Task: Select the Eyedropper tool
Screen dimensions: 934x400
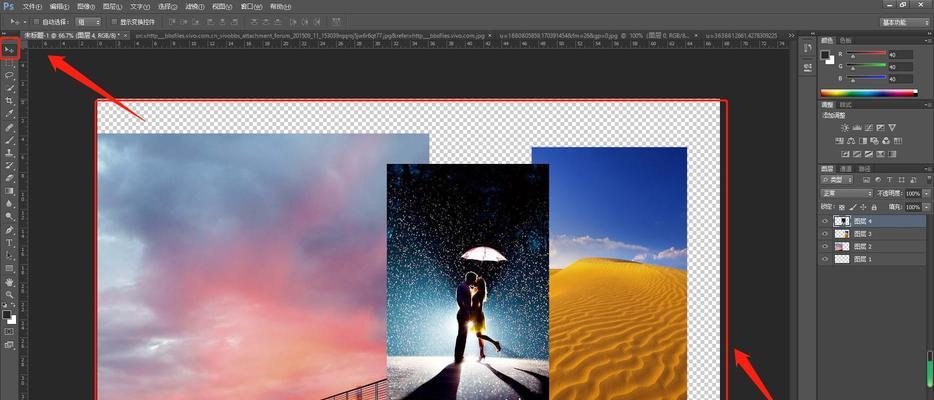Action: point(9,113)
